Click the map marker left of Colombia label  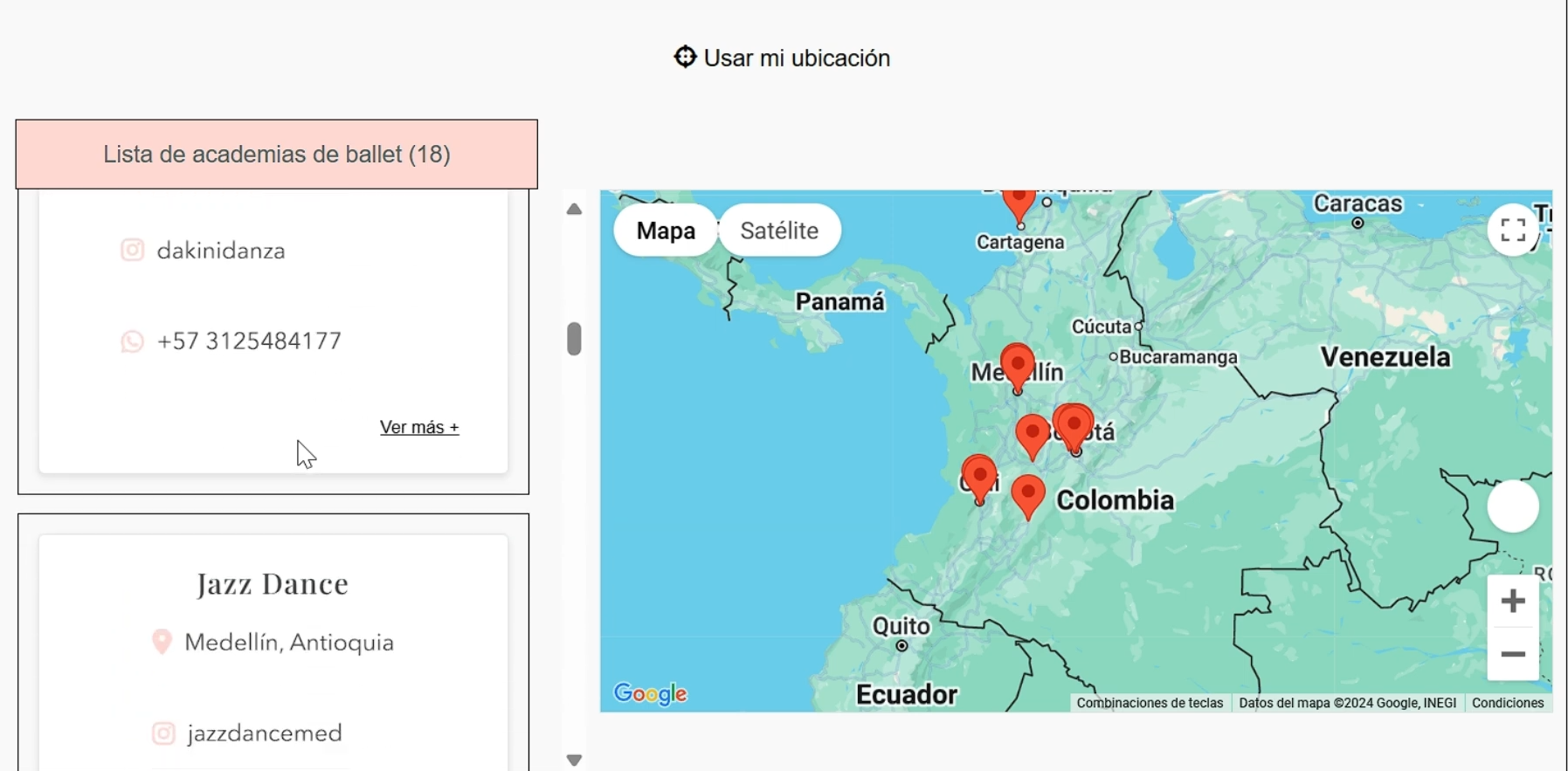coord(1028,497)
